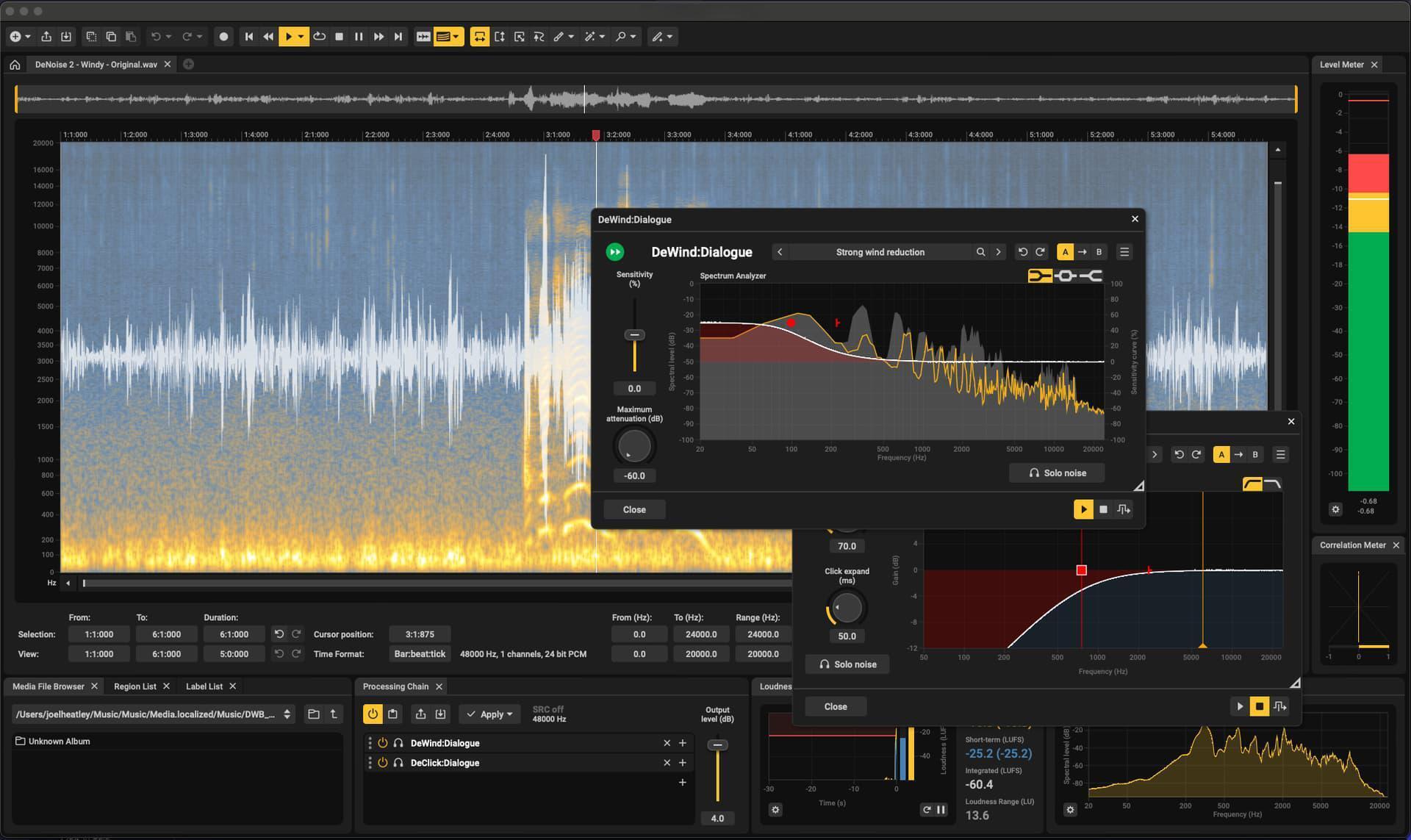This screenshot has height=840, width=1411.
Task: Remove DeWind:Dialogue from processing chain
Action: tap(667, 743)
